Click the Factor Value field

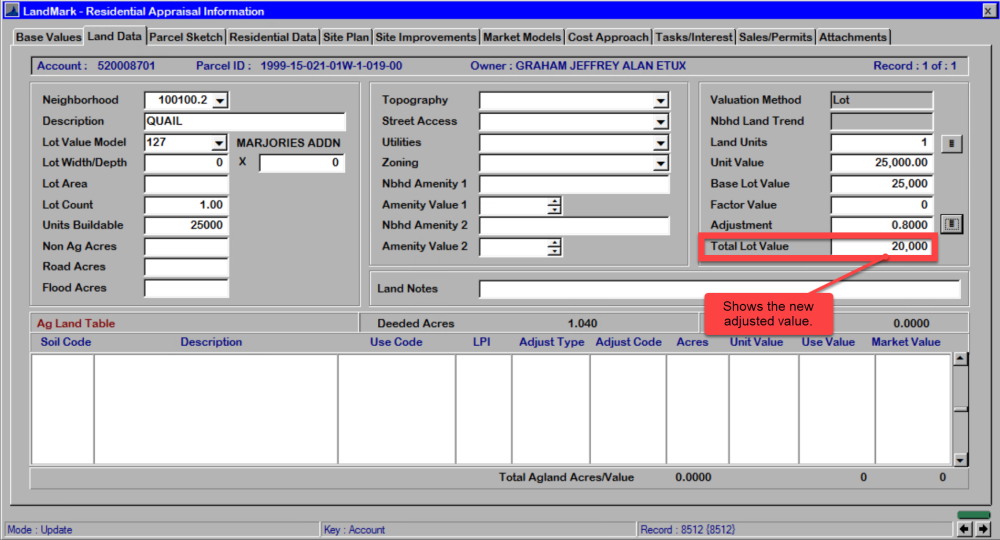click(881, 205)
